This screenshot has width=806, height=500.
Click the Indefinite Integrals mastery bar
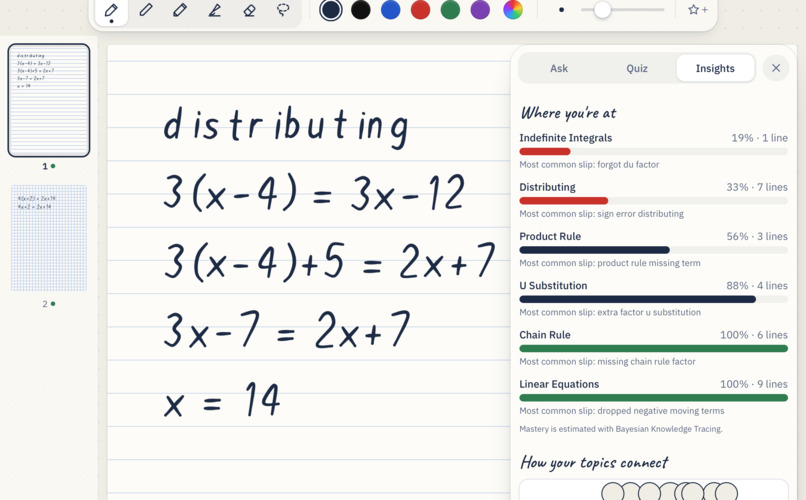(x=653, y=152)
